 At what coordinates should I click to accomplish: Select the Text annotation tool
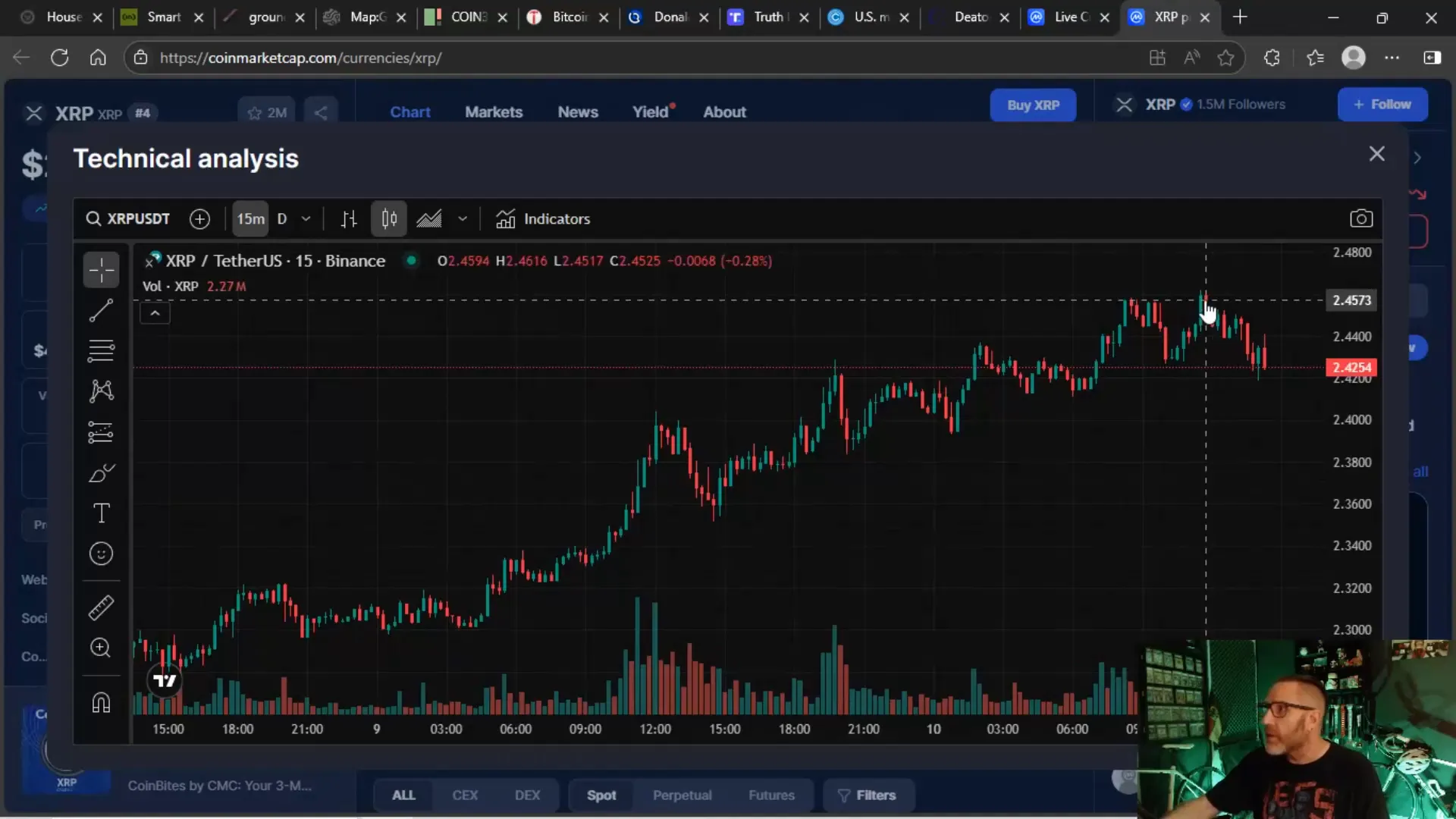101,513
